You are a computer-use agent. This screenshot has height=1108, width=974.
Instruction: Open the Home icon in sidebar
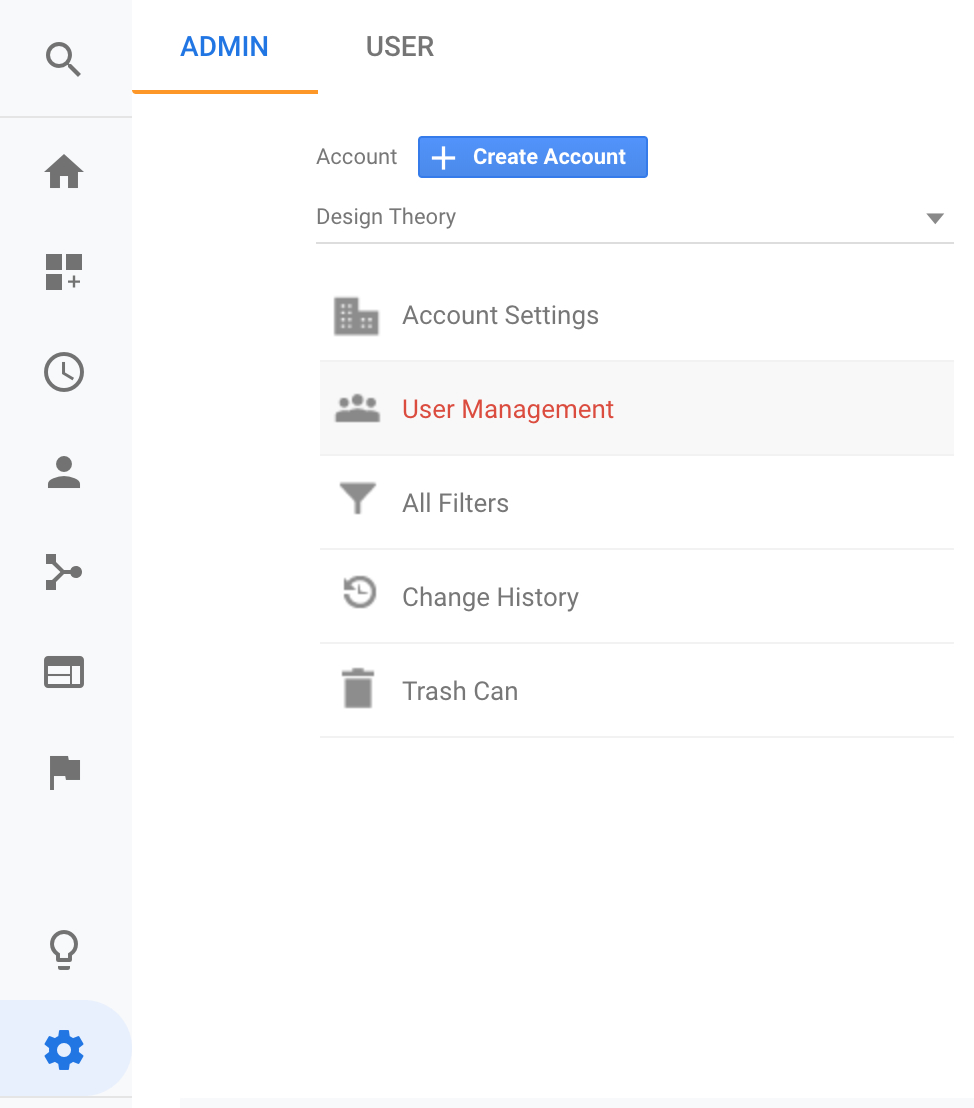pyautogui.click(x=64, y=171)
